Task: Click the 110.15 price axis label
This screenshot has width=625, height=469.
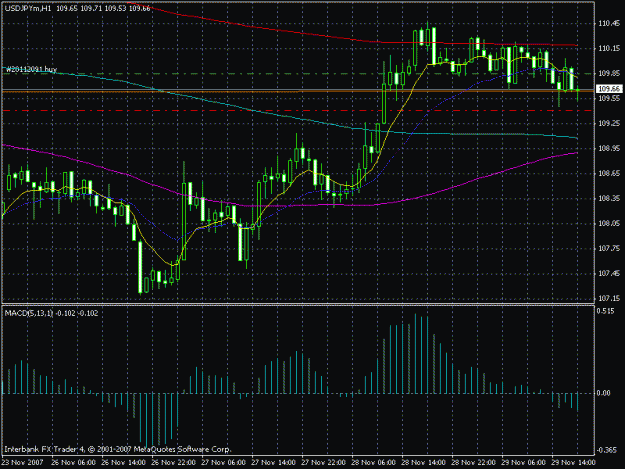Action: tap(609, 49)
